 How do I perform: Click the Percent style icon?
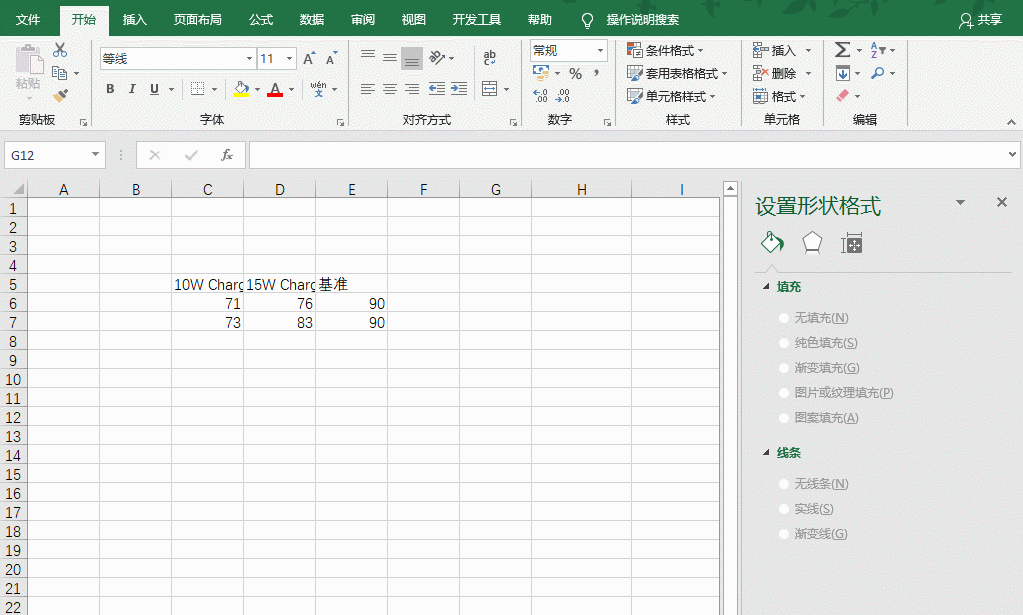coord(575,73)
